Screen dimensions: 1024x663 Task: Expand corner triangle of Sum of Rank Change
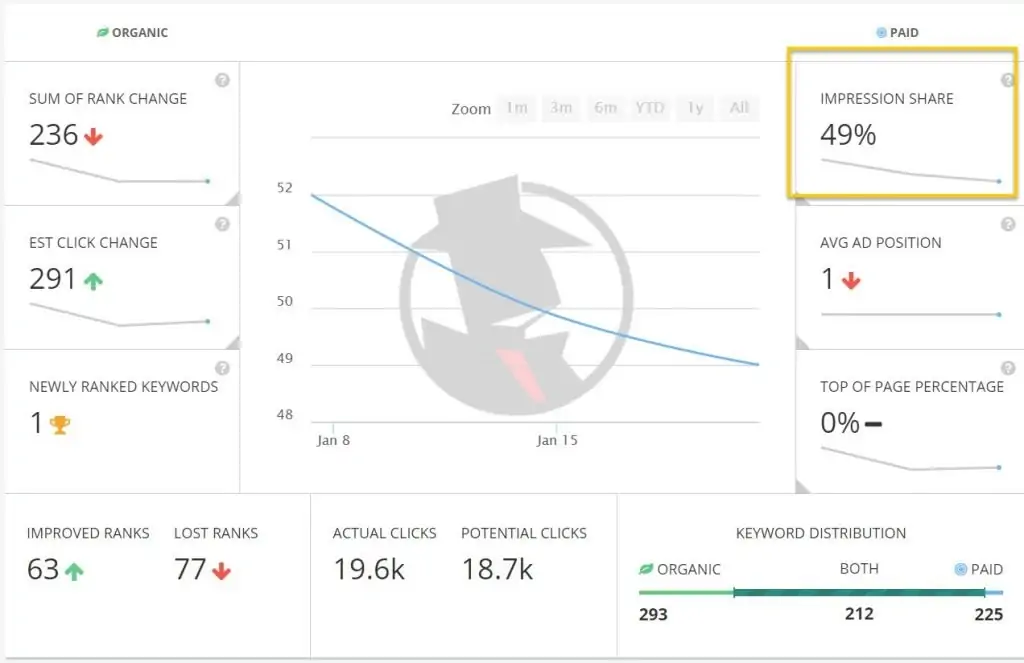(232, 198)
